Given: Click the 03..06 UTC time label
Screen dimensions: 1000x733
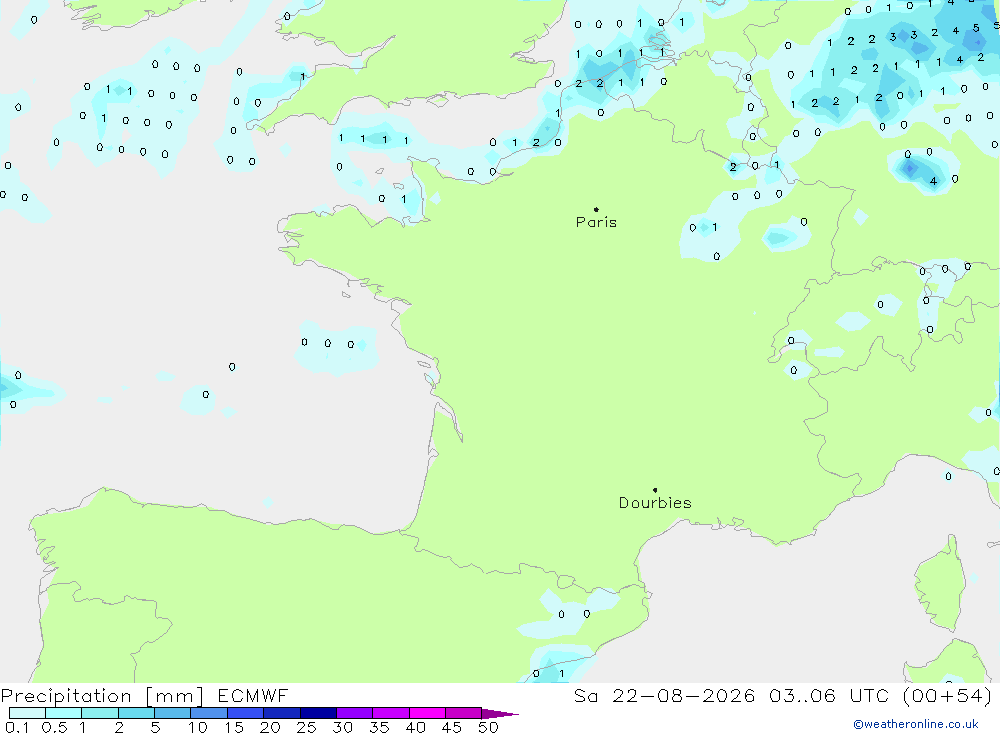Looking at the screenshot, I should 831,695.
